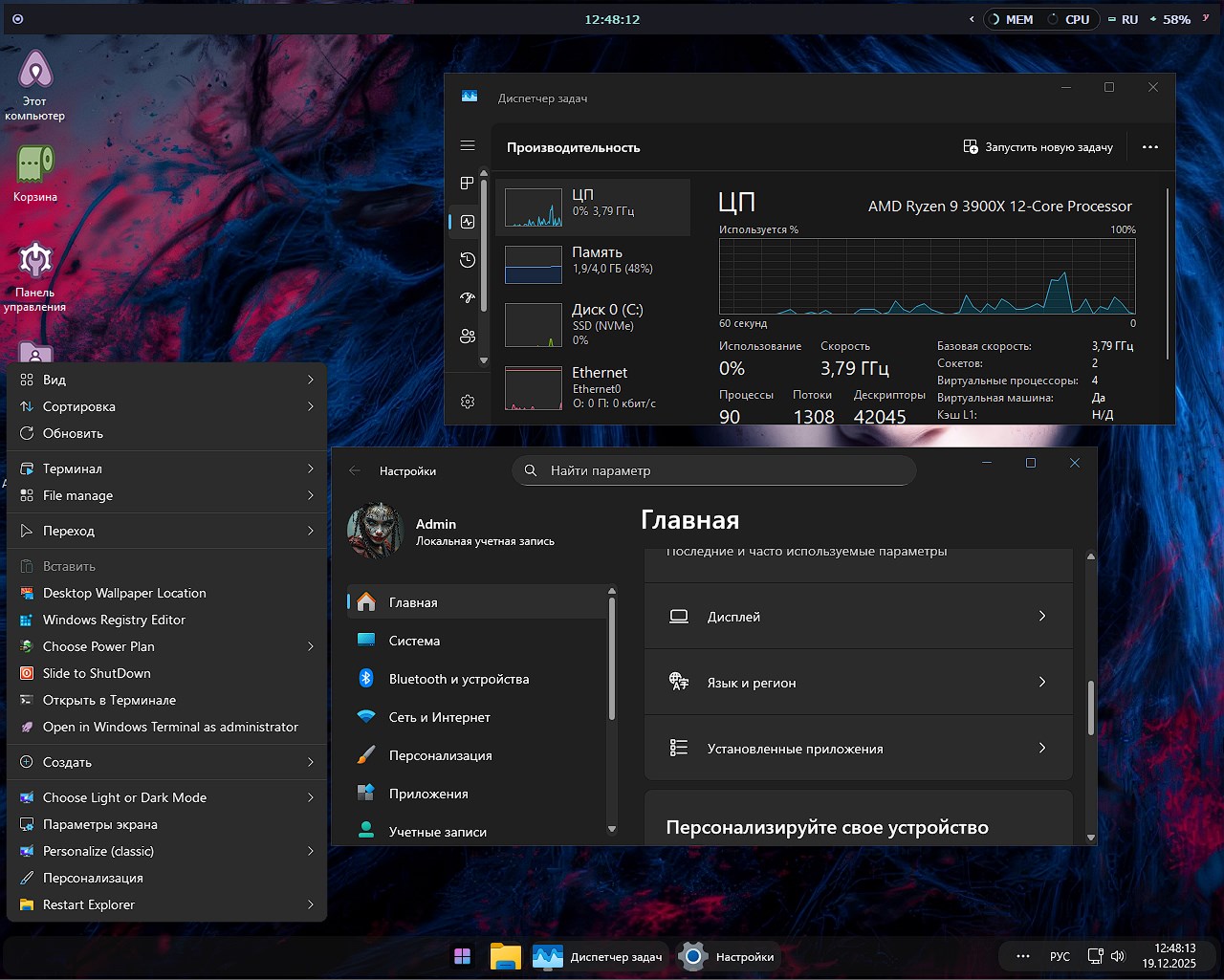Click the Task Manager icon on taskbar
Screen dimensions: 1224x980
point(548,956)
